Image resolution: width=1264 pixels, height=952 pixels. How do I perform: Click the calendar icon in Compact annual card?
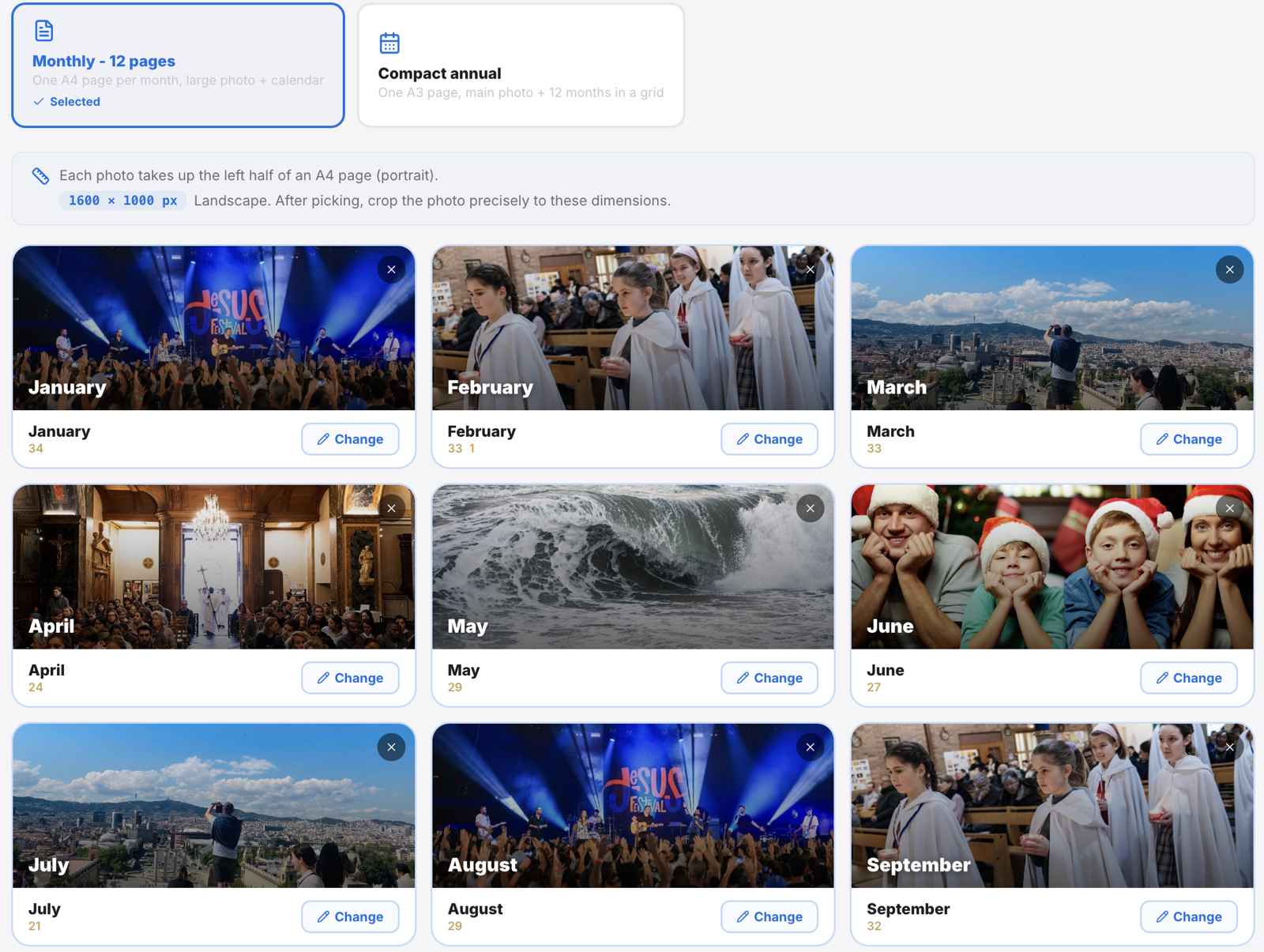[389, 43]
